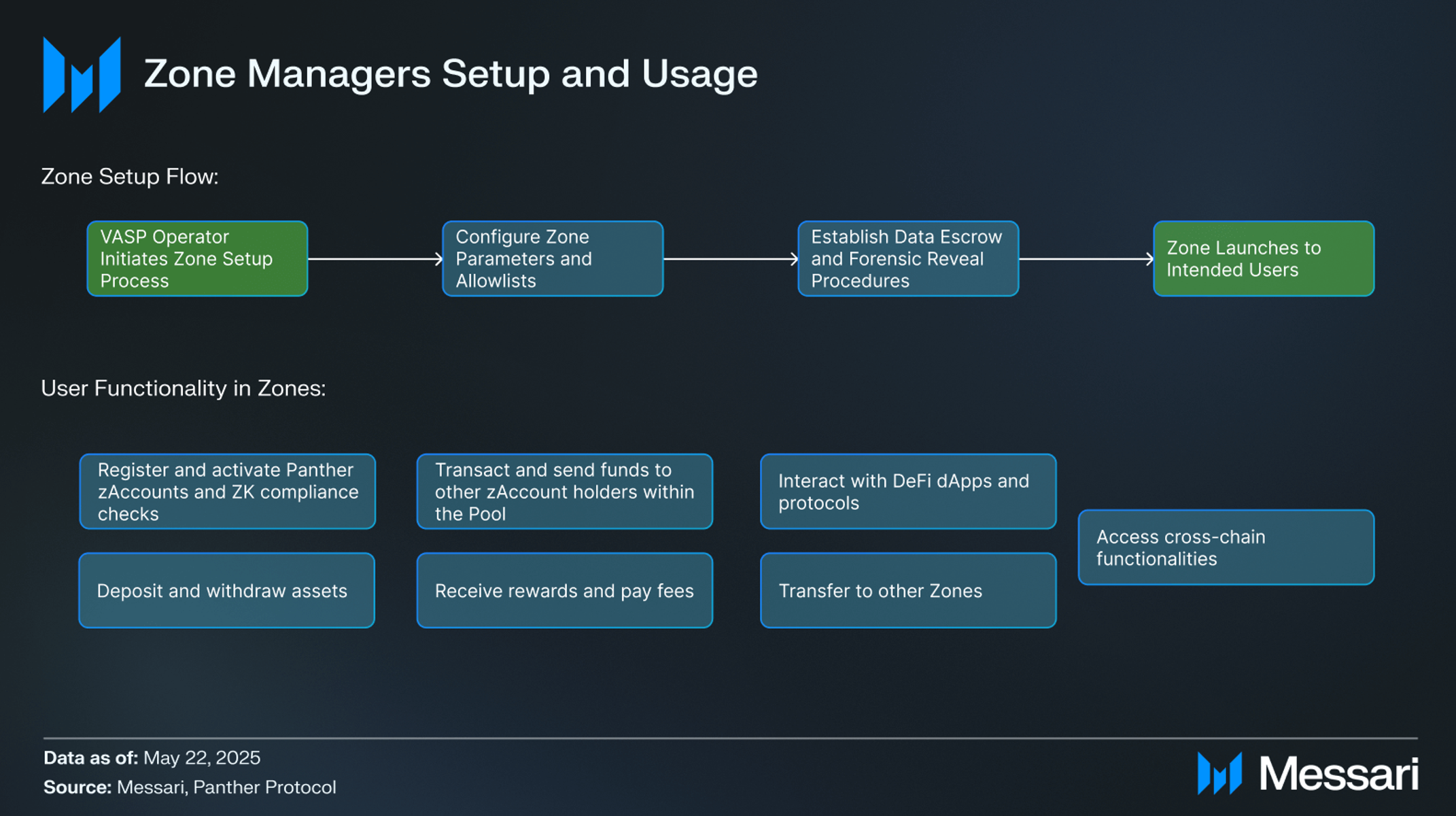The width and height of the screenshot is (1456, 816).
Task: Click the arrow pointing to Zone Launches box
Action: 1086,259
